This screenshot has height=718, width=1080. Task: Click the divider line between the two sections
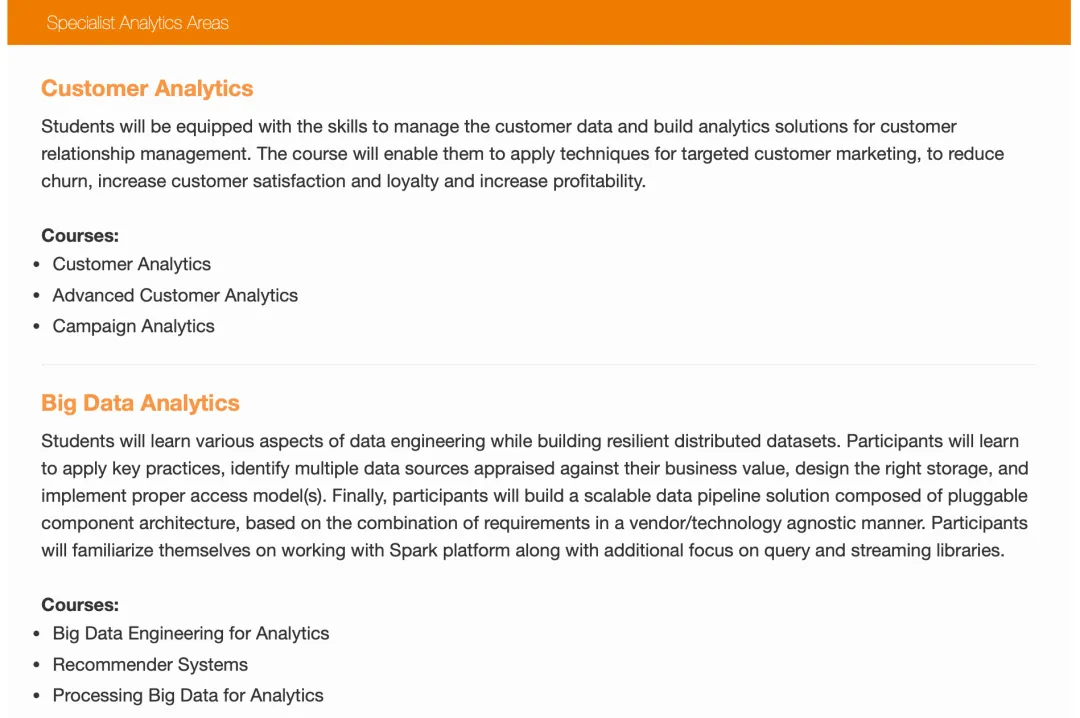[539, 364]
